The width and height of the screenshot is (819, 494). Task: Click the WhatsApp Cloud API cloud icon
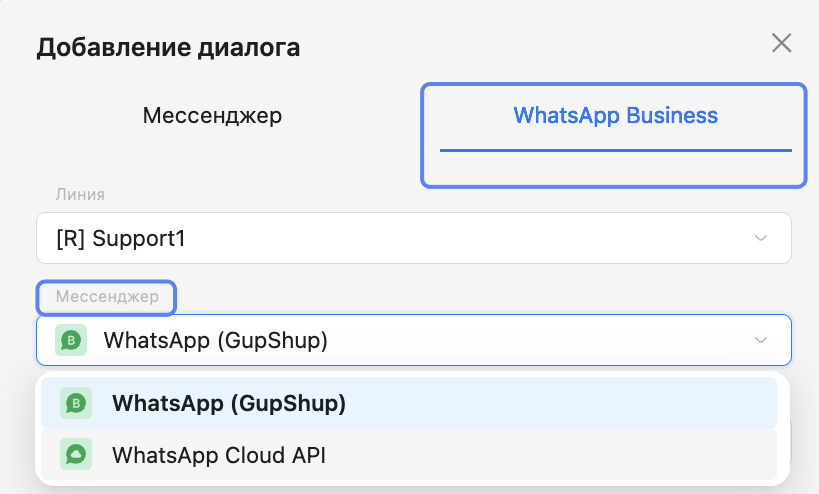76,455
